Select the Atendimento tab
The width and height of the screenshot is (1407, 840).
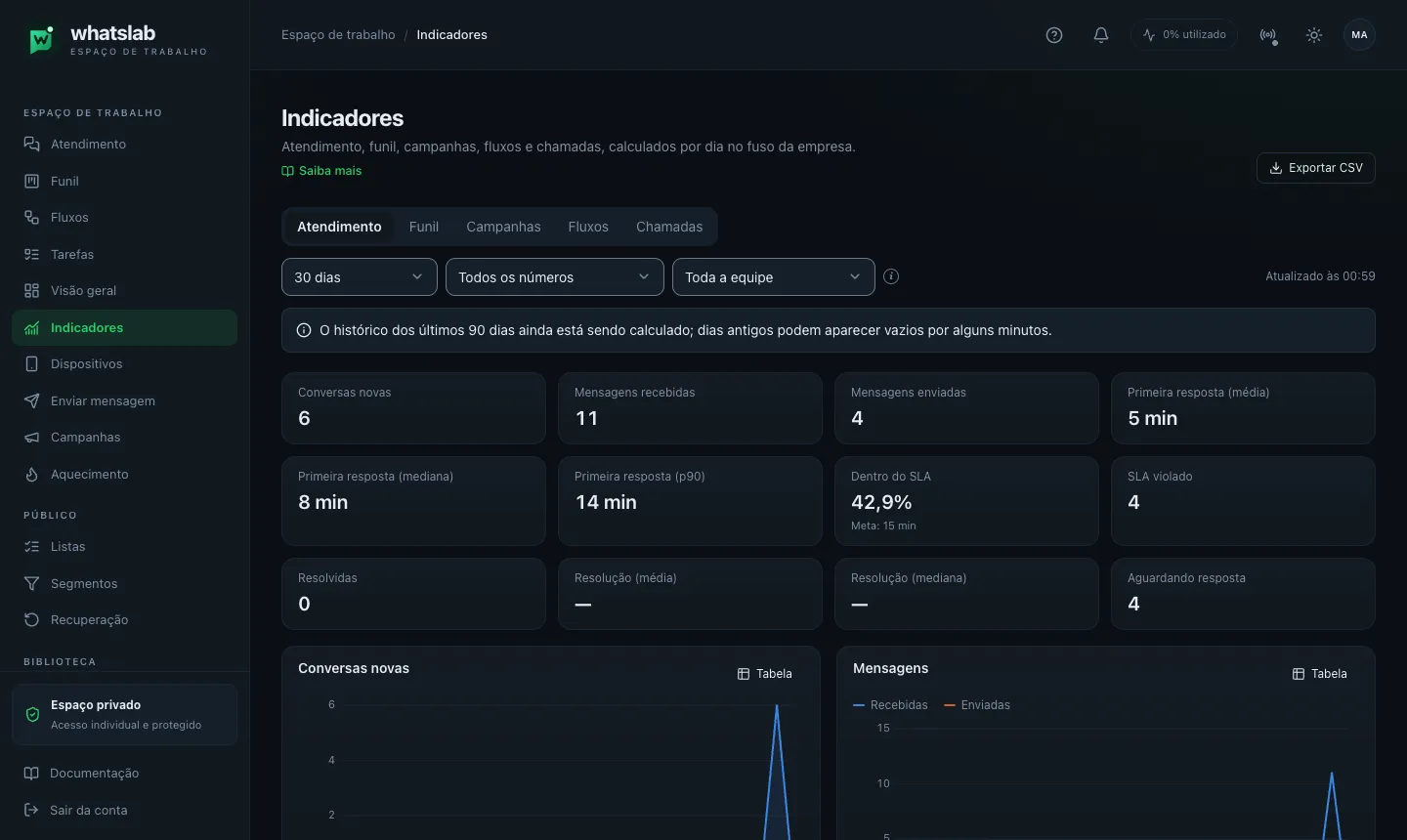[x=339, y=227]
